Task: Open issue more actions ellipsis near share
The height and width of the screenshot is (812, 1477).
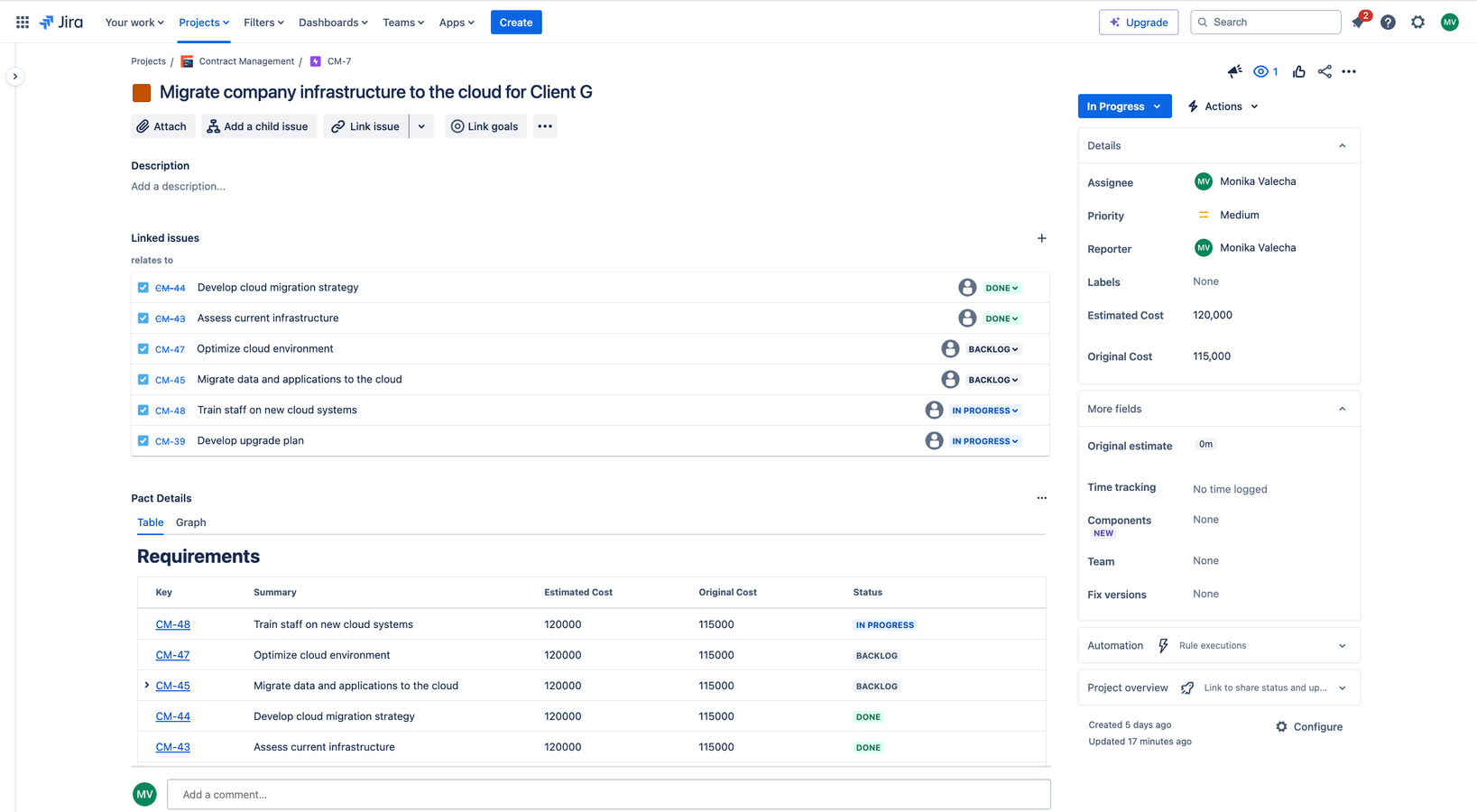Action: click(x=1349, y=71)
